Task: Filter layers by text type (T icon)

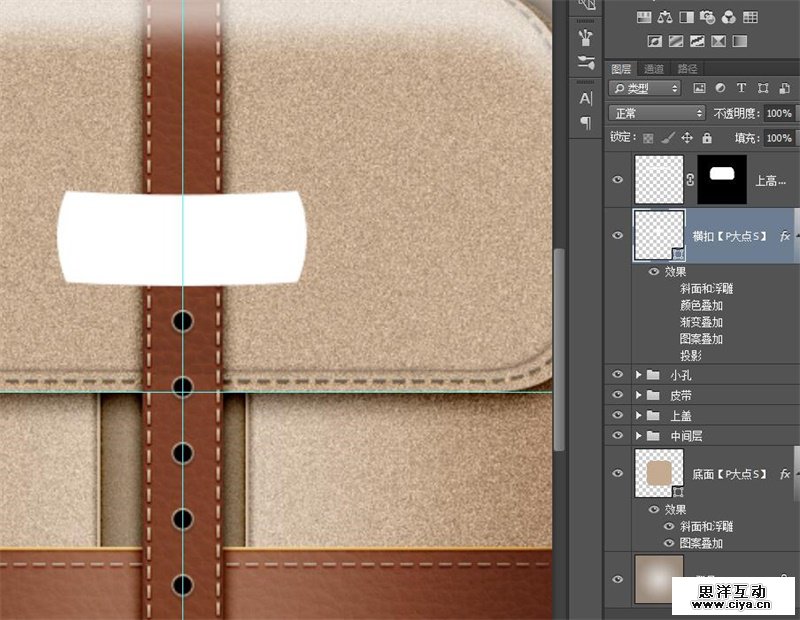Action: (742, 89)
